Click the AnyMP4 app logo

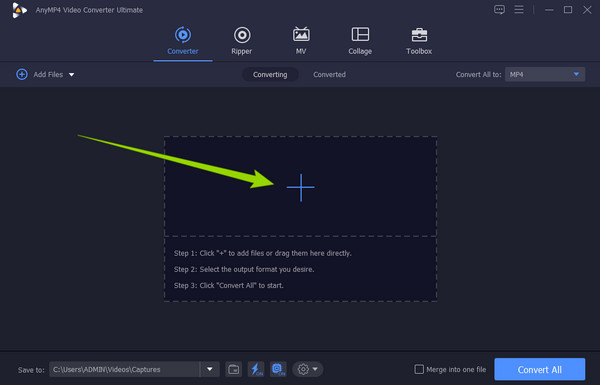pos(19,10)
